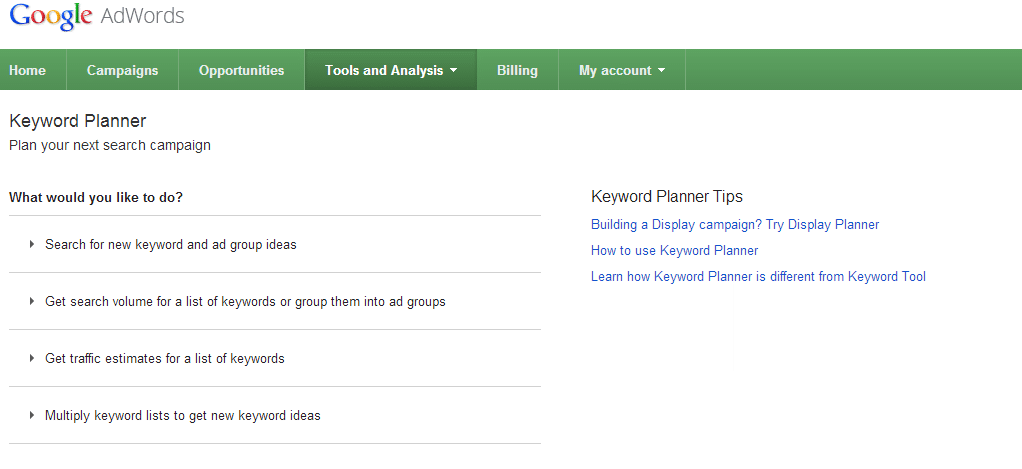
Task: Select 'Search for new keyword and ad group ideas'
Action: coord(171,245)
